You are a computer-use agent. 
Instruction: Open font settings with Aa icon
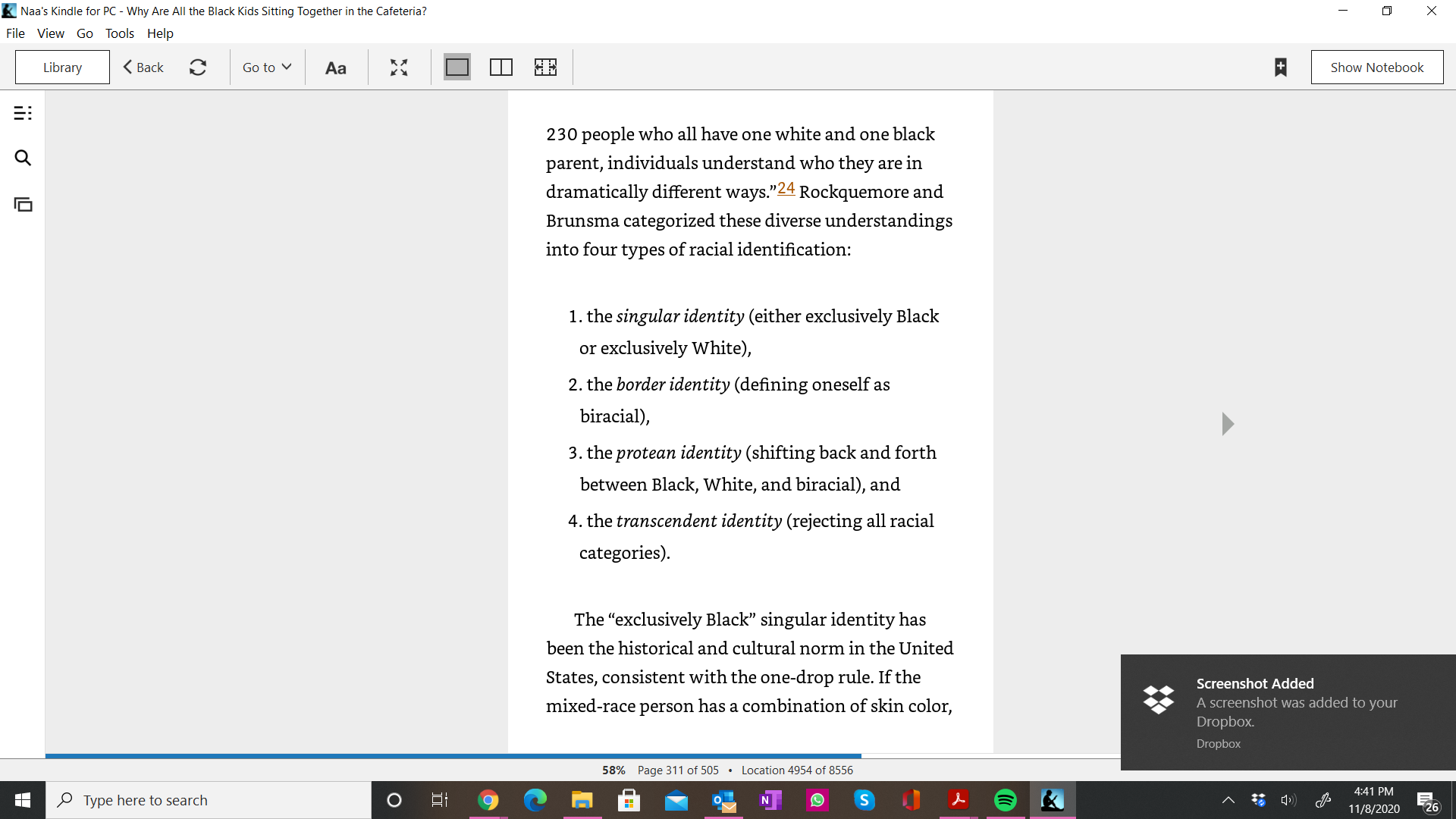336,67
